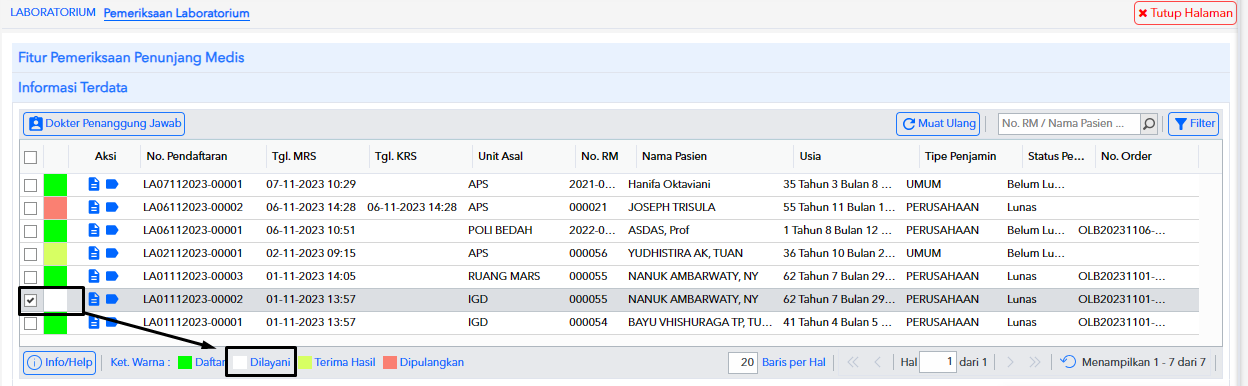Screen dimensions: 1248x386
Task: Open document icon for LA02112023-00001
Action: tap(94, 253)
